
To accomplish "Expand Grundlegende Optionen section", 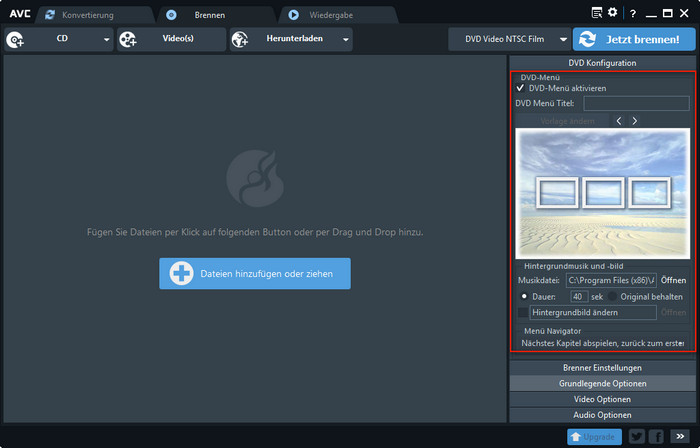I will (x=602, y=383).
